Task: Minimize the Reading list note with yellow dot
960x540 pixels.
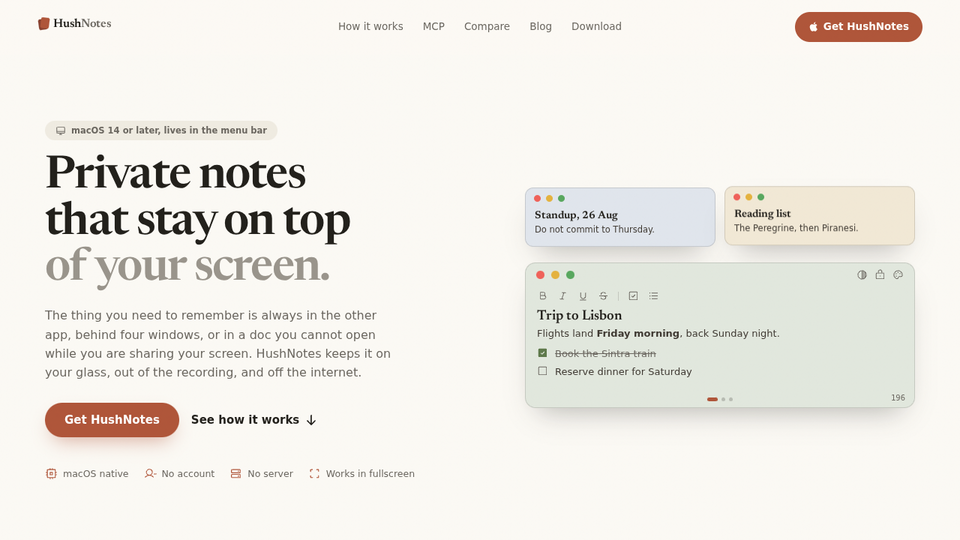Action: pyautogui.click(x=749, y=197)
